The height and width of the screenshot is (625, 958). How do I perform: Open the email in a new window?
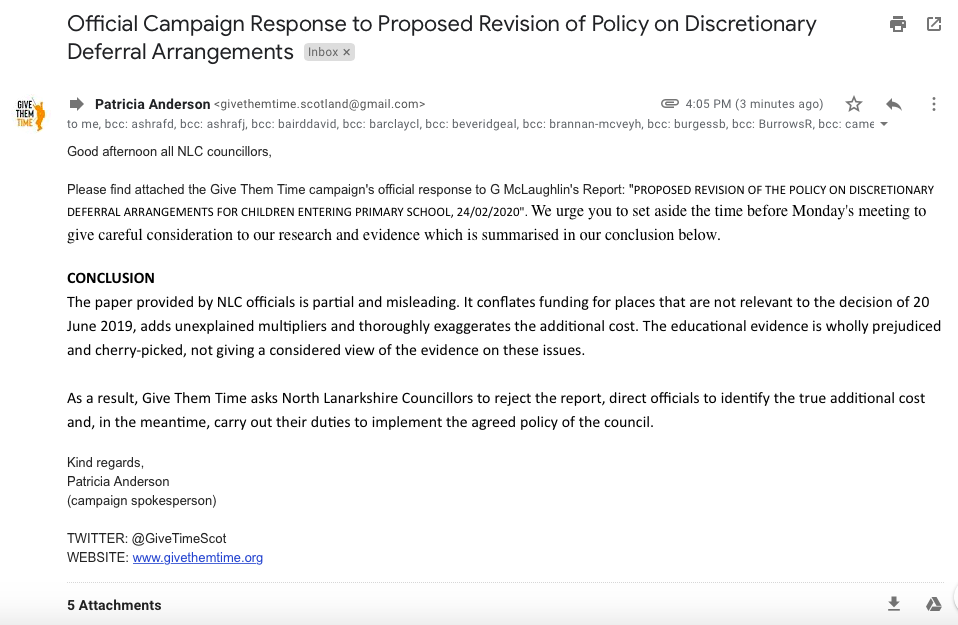[x=934, y=25]
